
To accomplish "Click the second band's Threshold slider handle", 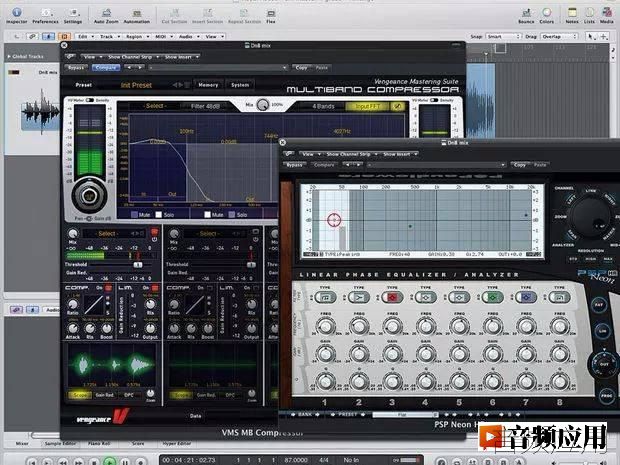I will (x=251, y=265).
